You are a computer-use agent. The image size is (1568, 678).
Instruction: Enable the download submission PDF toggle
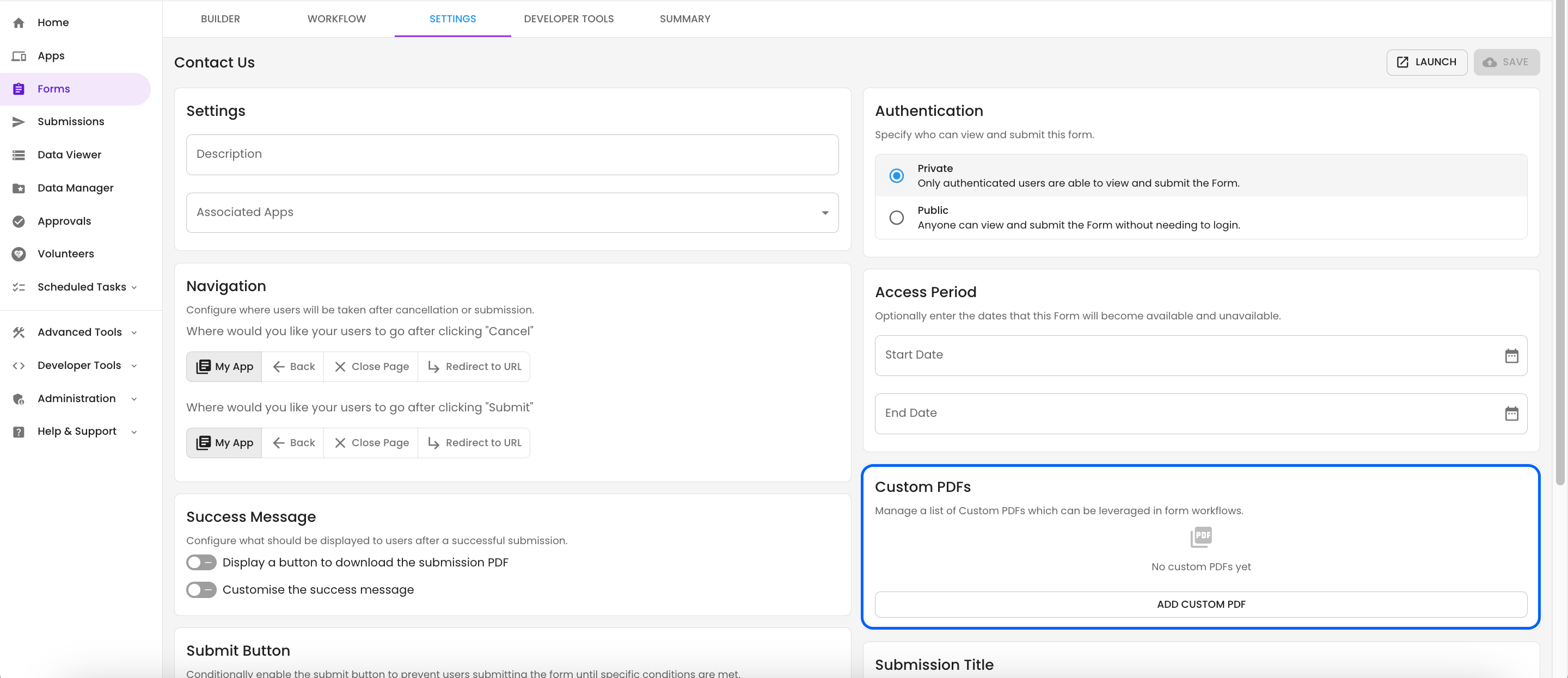(201, 562)
